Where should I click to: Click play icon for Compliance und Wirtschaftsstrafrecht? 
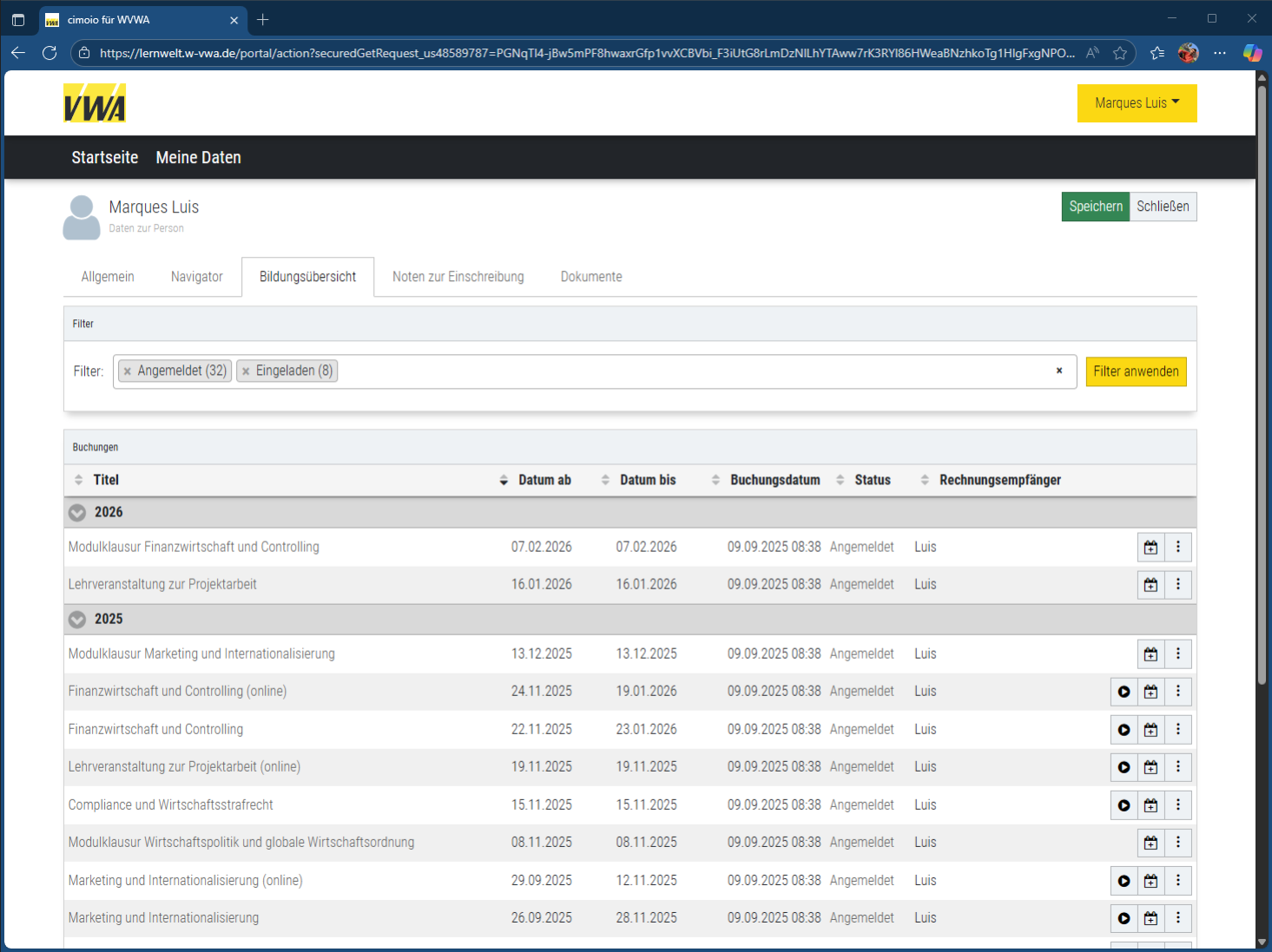(x=1124, y=805)
